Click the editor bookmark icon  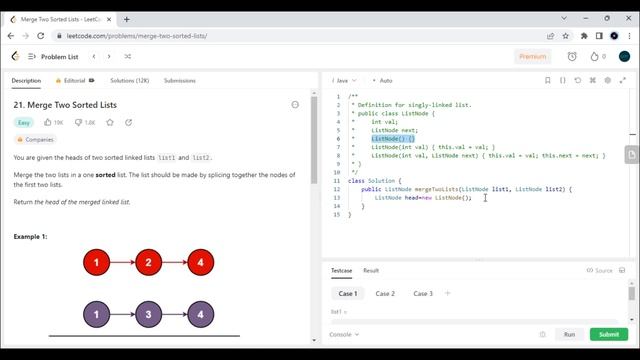(x=547, y=80)
